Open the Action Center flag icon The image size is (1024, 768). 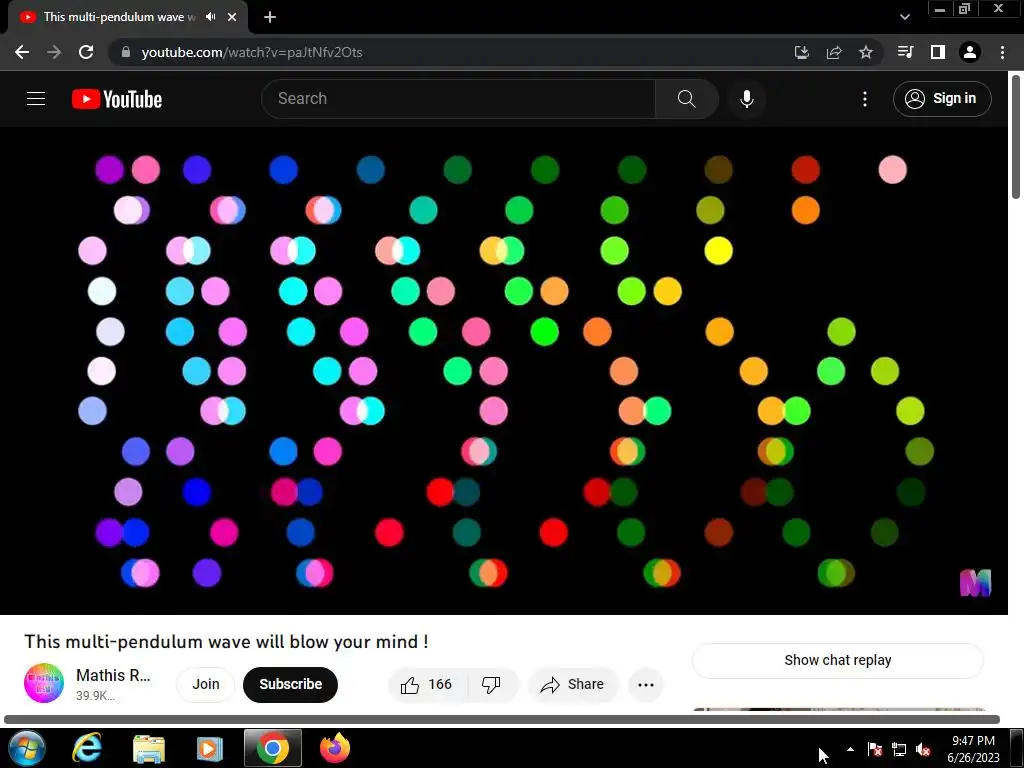875,749
